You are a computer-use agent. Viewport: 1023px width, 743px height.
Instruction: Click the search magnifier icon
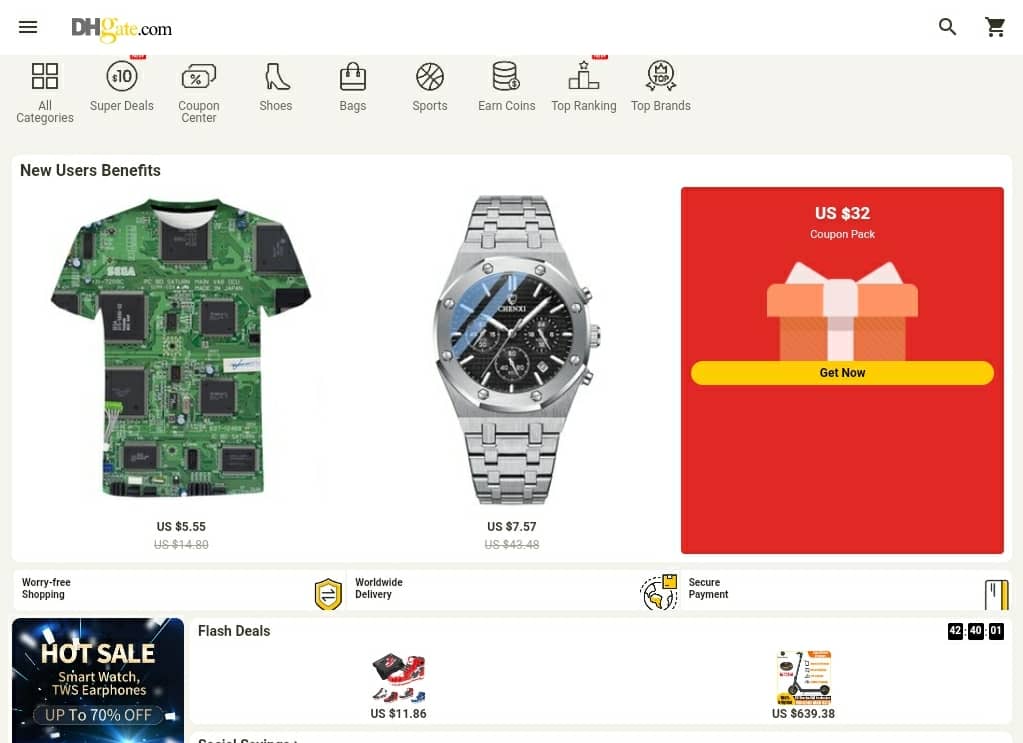tap(947, 27)
